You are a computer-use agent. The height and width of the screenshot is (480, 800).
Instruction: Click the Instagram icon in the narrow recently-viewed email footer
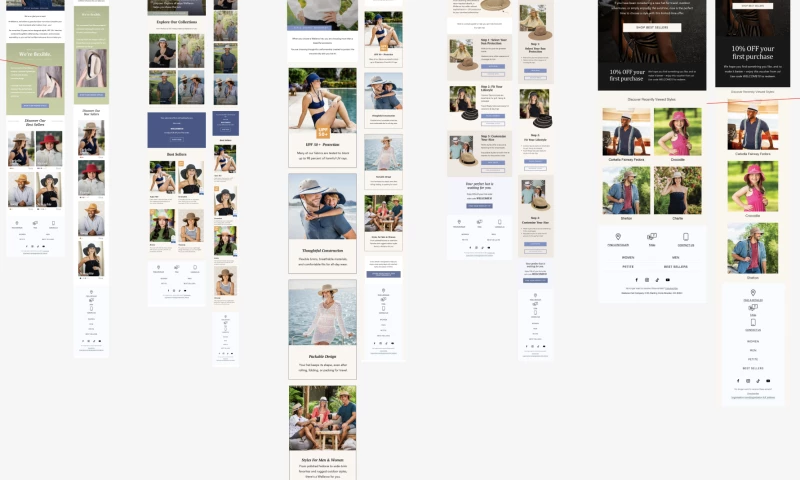click(x=748, y=381)
